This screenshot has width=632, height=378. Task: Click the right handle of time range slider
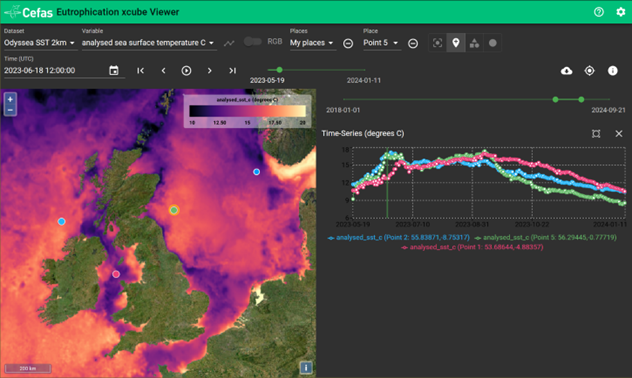pos(581,99)
